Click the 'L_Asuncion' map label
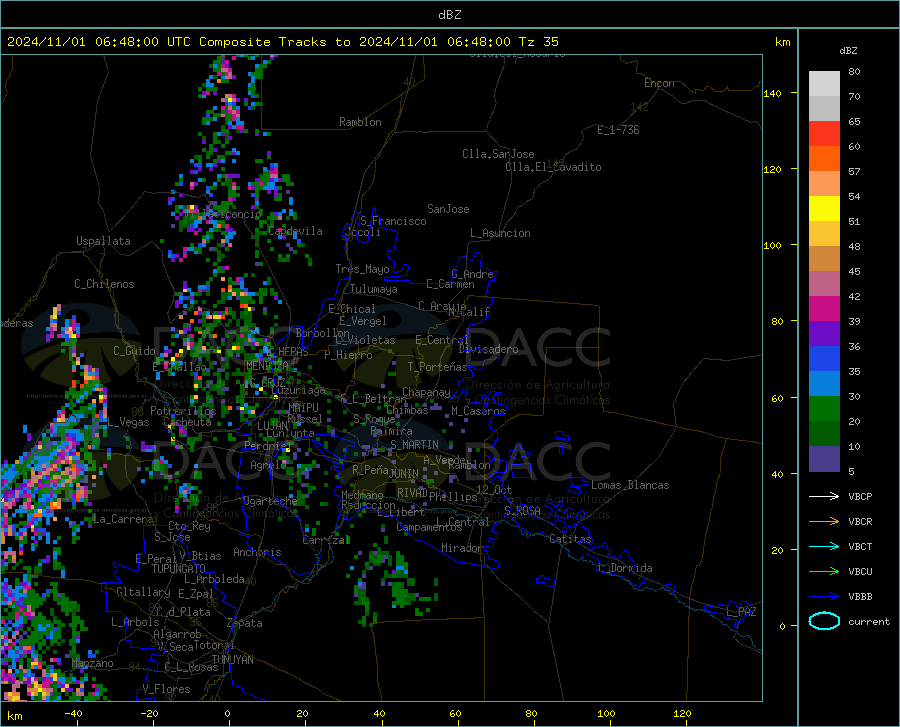The width and height of the screenshot is (900, 727). 500,233
